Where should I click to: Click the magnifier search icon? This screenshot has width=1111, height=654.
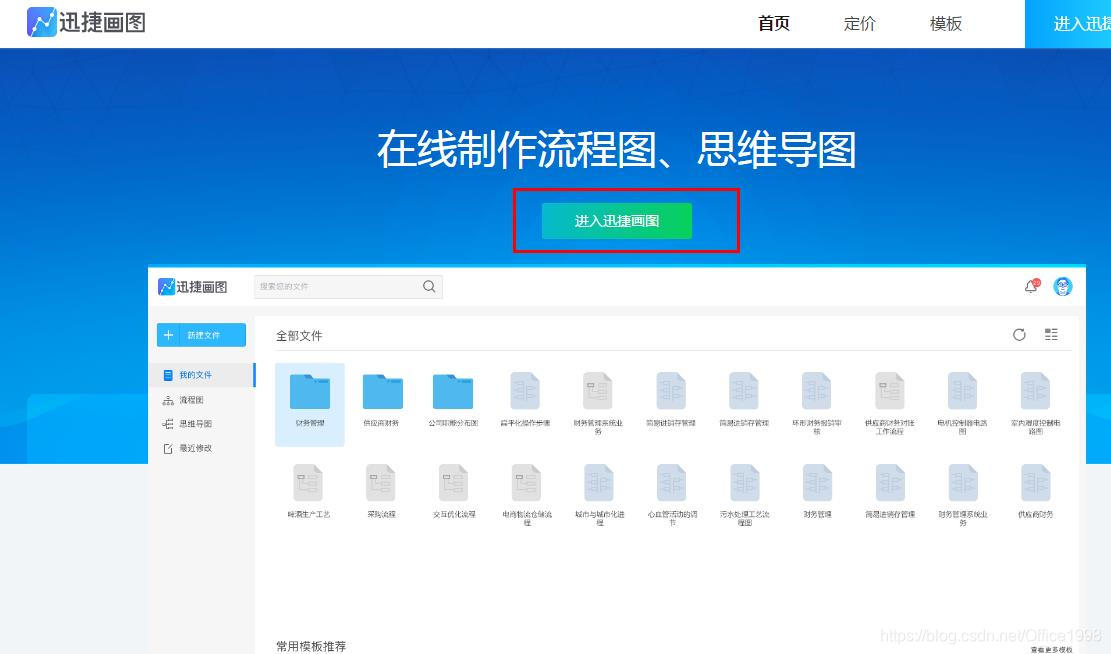[x=429, y=286]
